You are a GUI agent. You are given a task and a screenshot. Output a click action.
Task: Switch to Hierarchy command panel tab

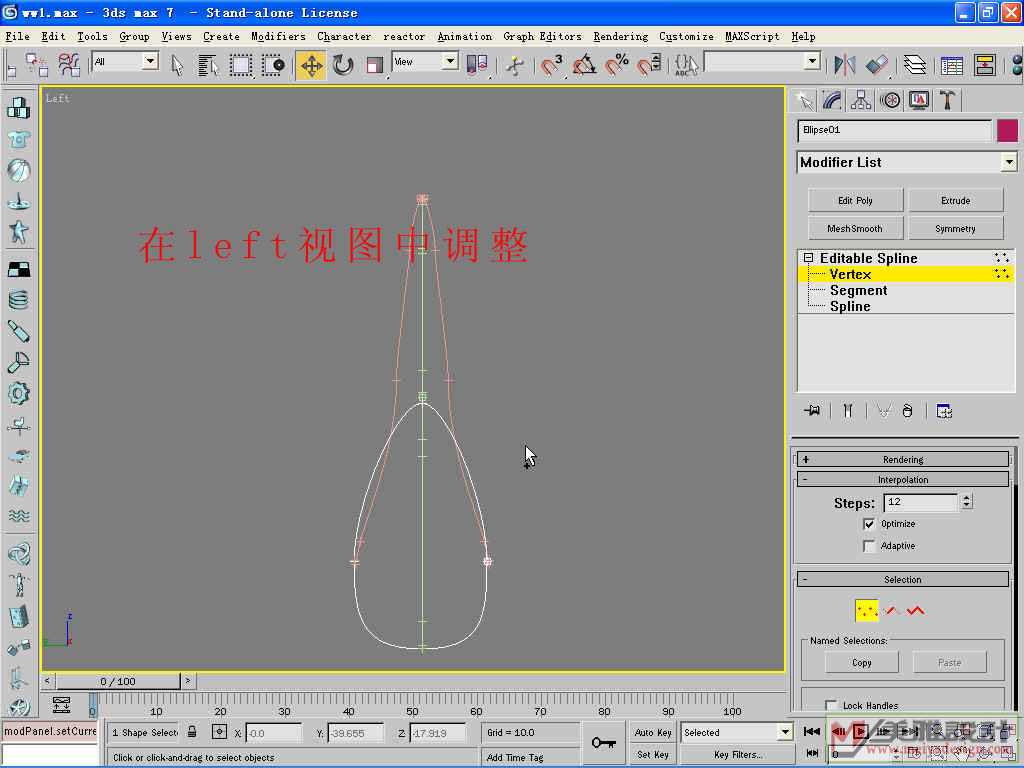coord(861,101)
